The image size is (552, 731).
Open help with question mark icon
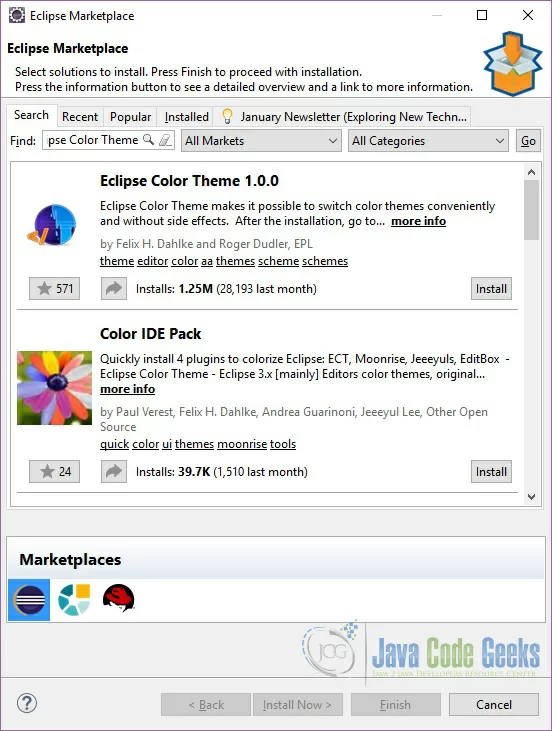27,703
